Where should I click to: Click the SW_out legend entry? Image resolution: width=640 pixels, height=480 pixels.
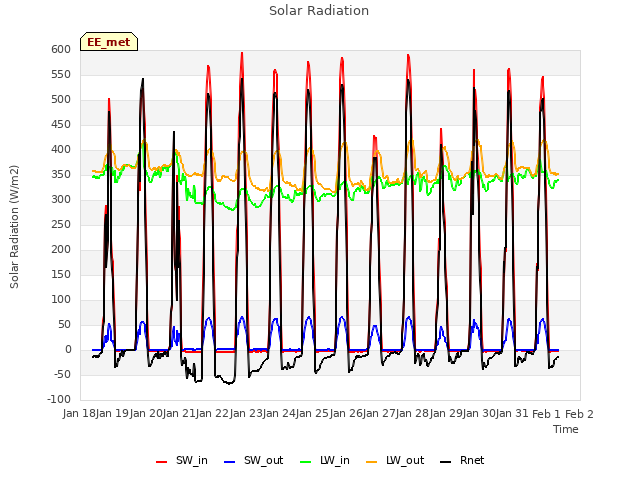point(253,461)
